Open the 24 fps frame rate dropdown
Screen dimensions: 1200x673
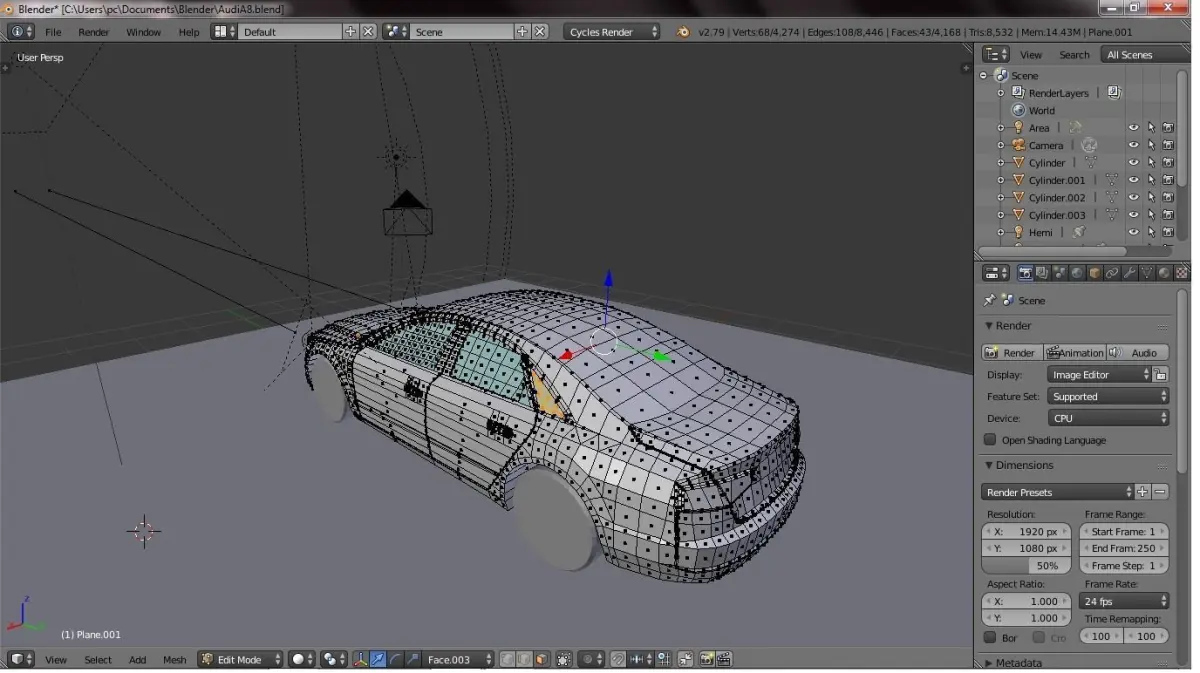coord(1124,602)
